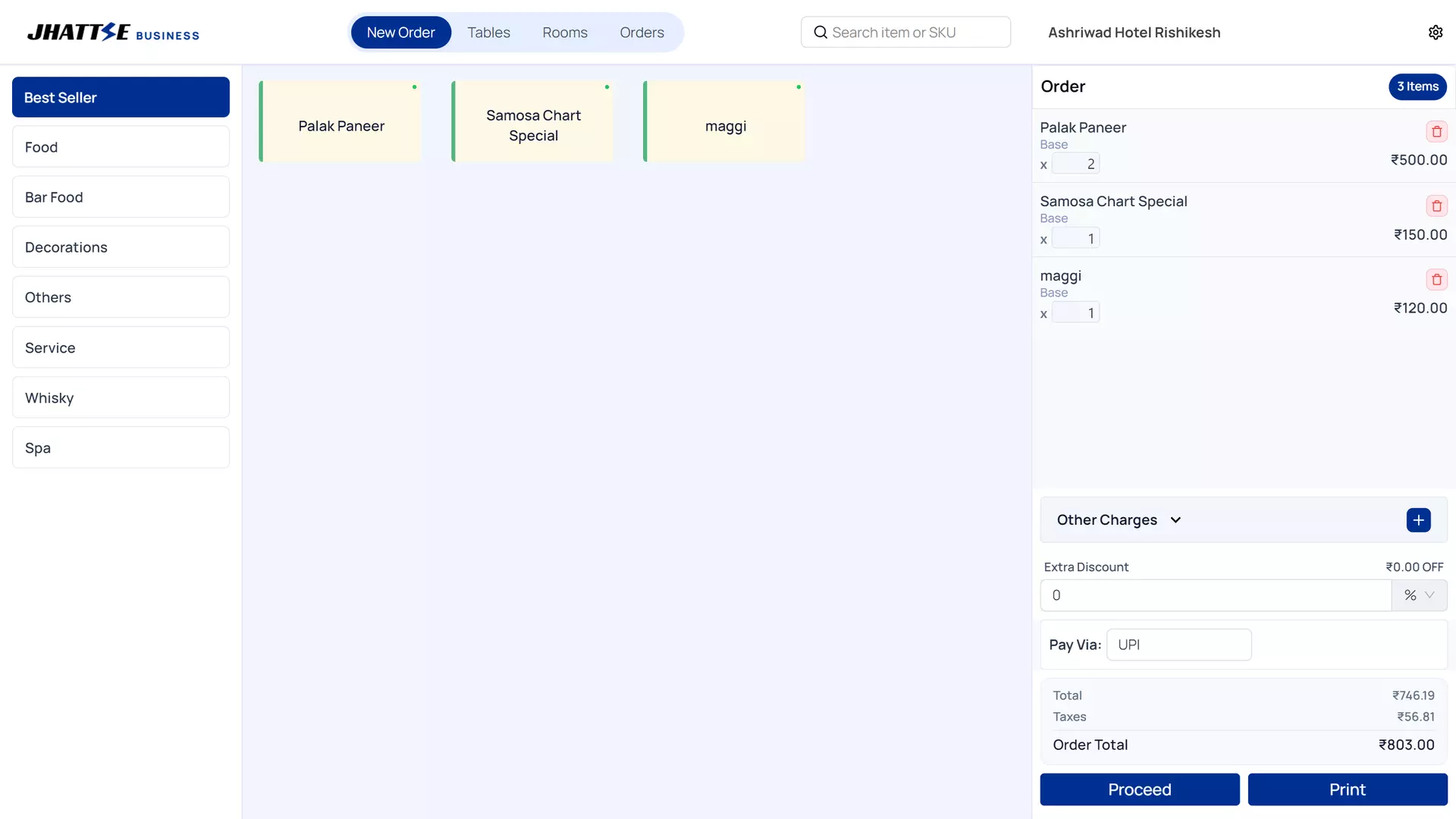Image resolution: width=1456 pixels, height=819 pixels.
Task: Click the Jhattse Business logo
Action: point(113,33)
